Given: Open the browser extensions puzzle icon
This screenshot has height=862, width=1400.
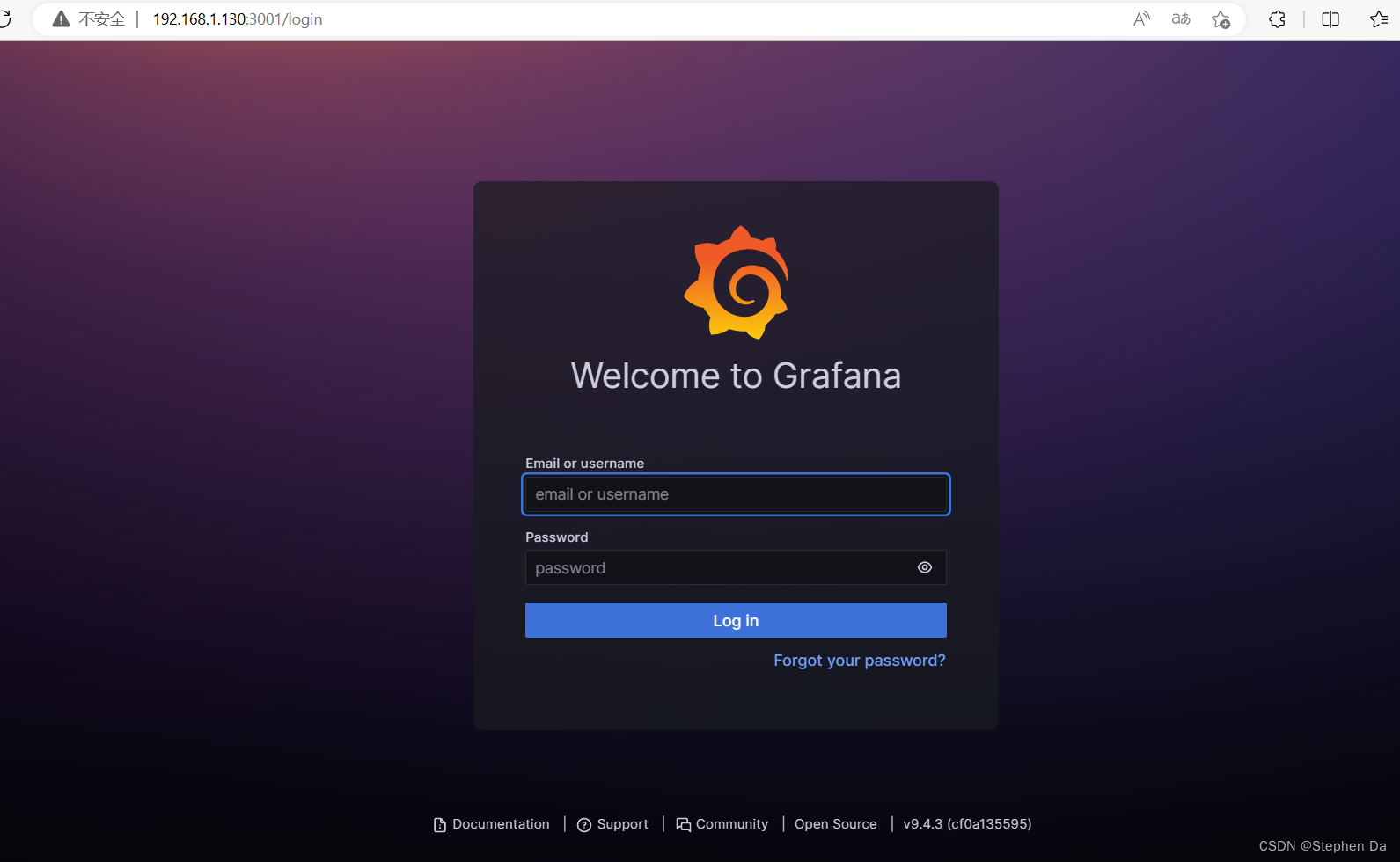Looking at the screenshot, I should (x=1277, y=19).
